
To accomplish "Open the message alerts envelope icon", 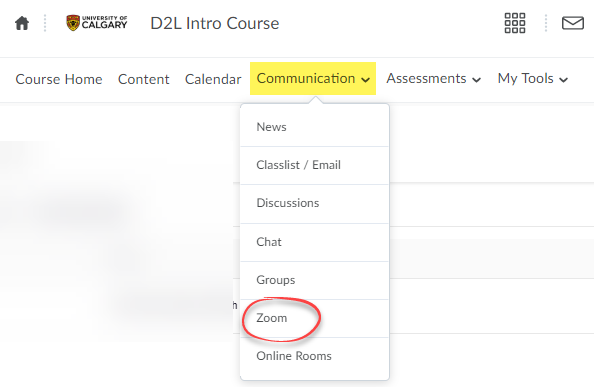I will [x=572, y=23].
